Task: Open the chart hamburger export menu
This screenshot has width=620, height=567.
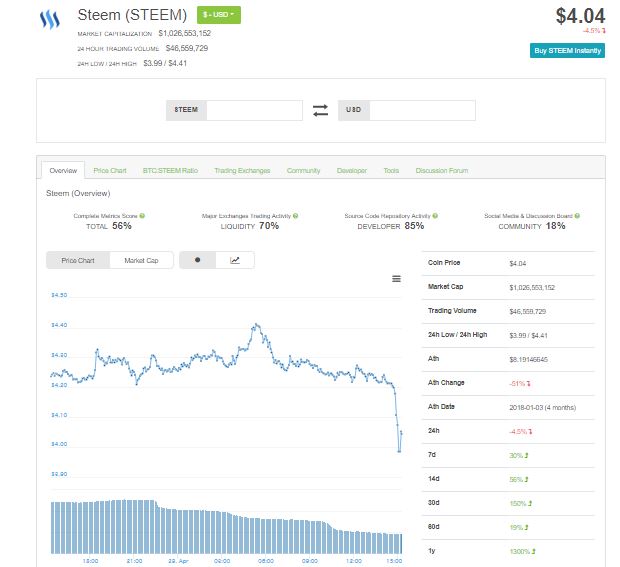Action: (396, 279)
